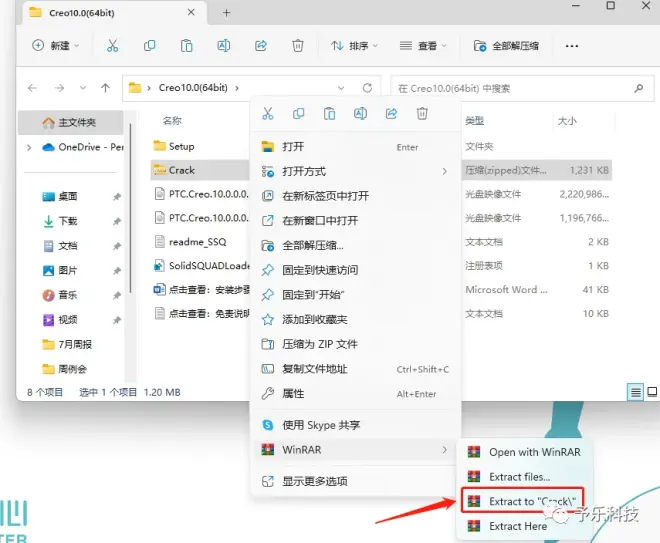
Task: Open the 查看 (View) dropdown
Action: pyautogui.click(x=423, y=45)
